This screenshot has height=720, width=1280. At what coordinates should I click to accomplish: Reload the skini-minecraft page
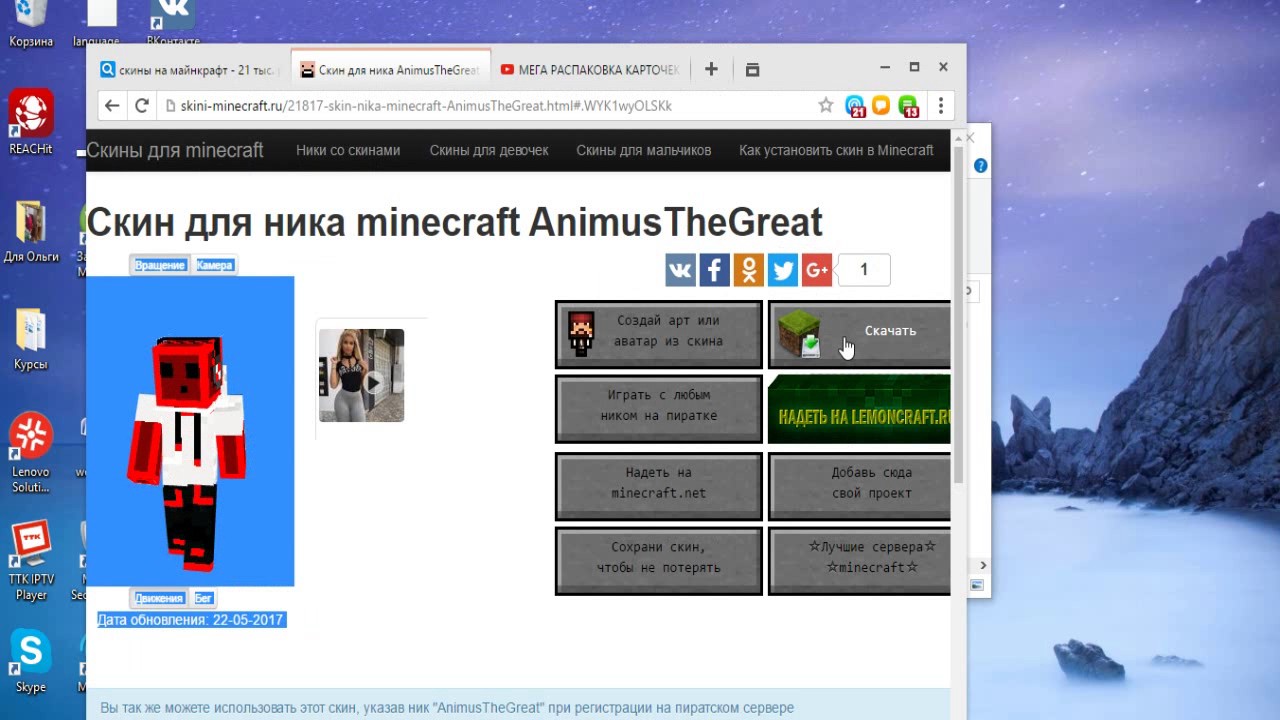point(142,105)
